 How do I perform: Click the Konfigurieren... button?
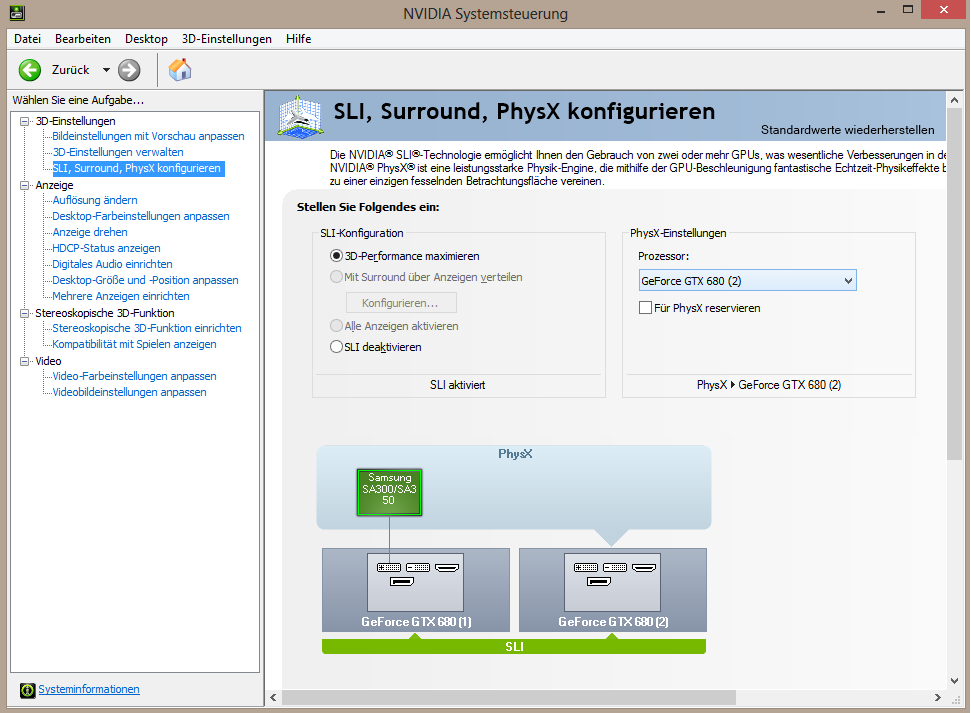(401, 303)
